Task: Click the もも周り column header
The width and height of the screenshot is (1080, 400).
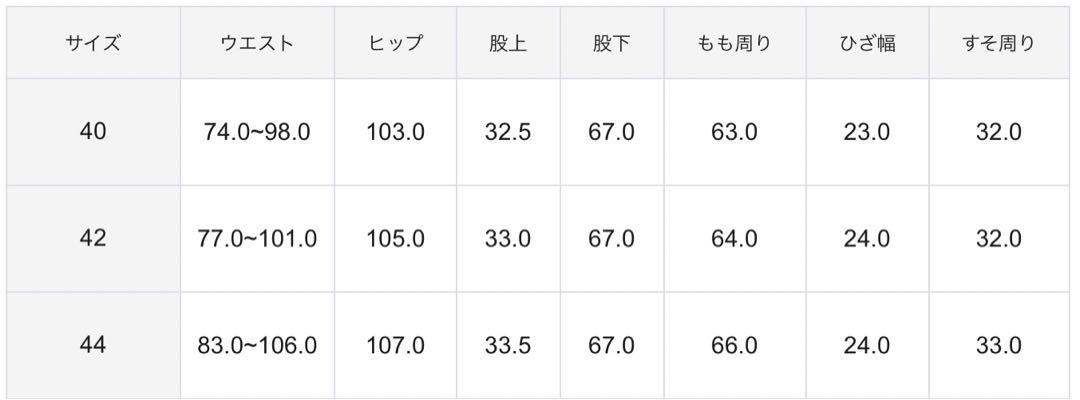Action: 734,43
